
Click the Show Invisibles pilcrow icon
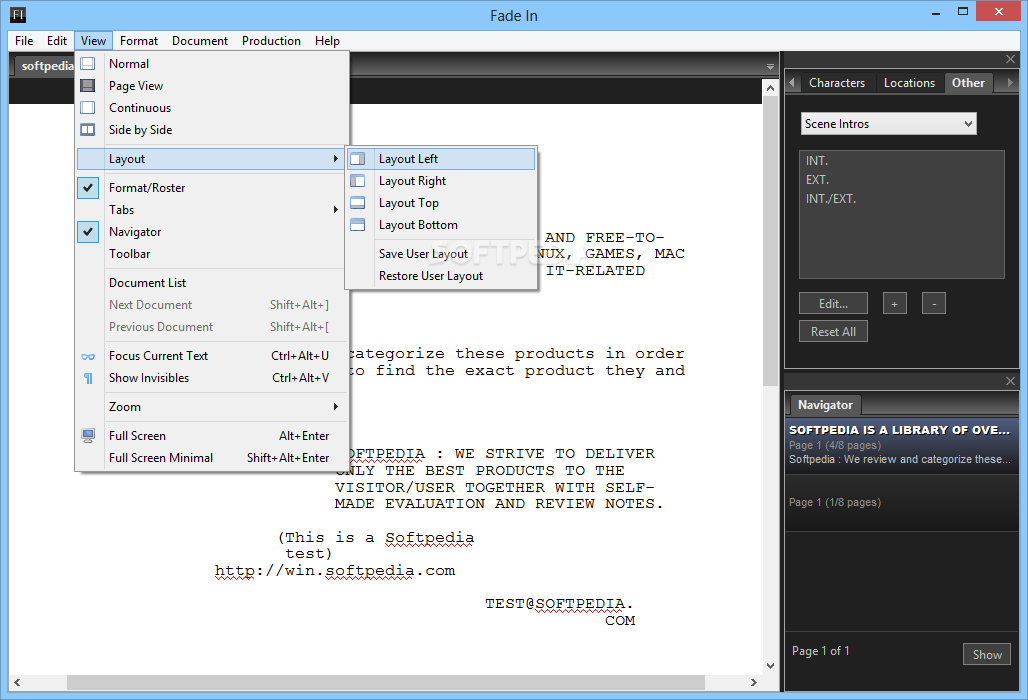[x=88, y=378]
